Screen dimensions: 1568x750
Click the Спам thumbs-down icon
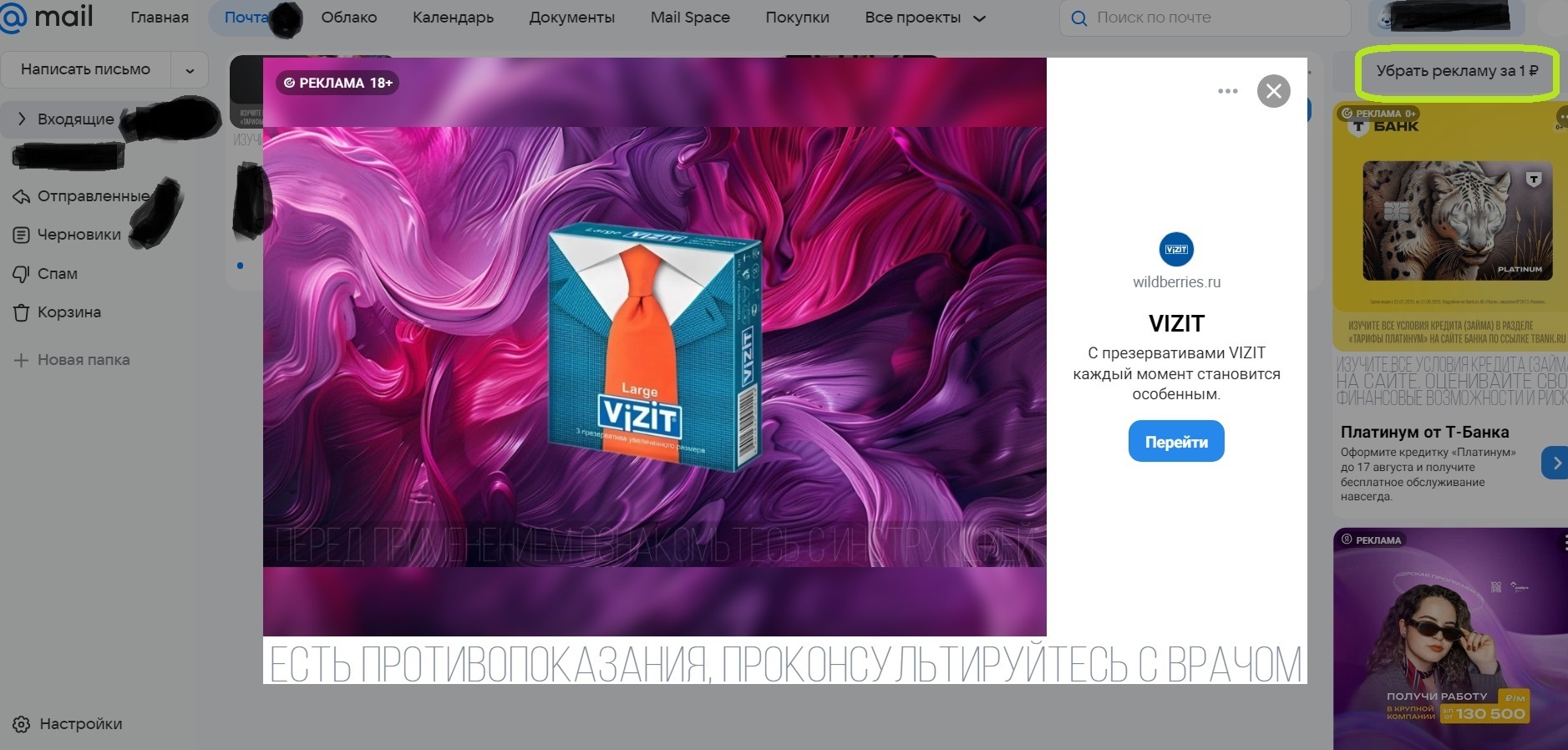(x=22, y=274)
